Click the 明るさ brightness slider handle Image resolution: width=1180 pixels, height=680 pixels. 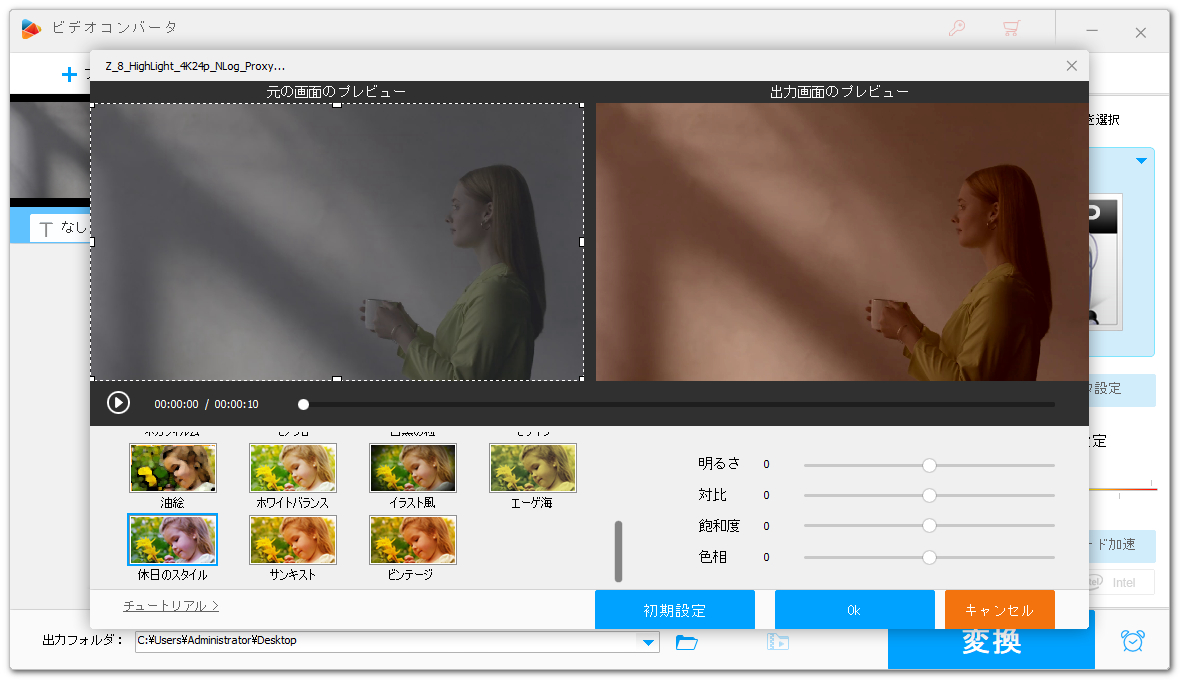pyautogui.click(x=929, y=465)
